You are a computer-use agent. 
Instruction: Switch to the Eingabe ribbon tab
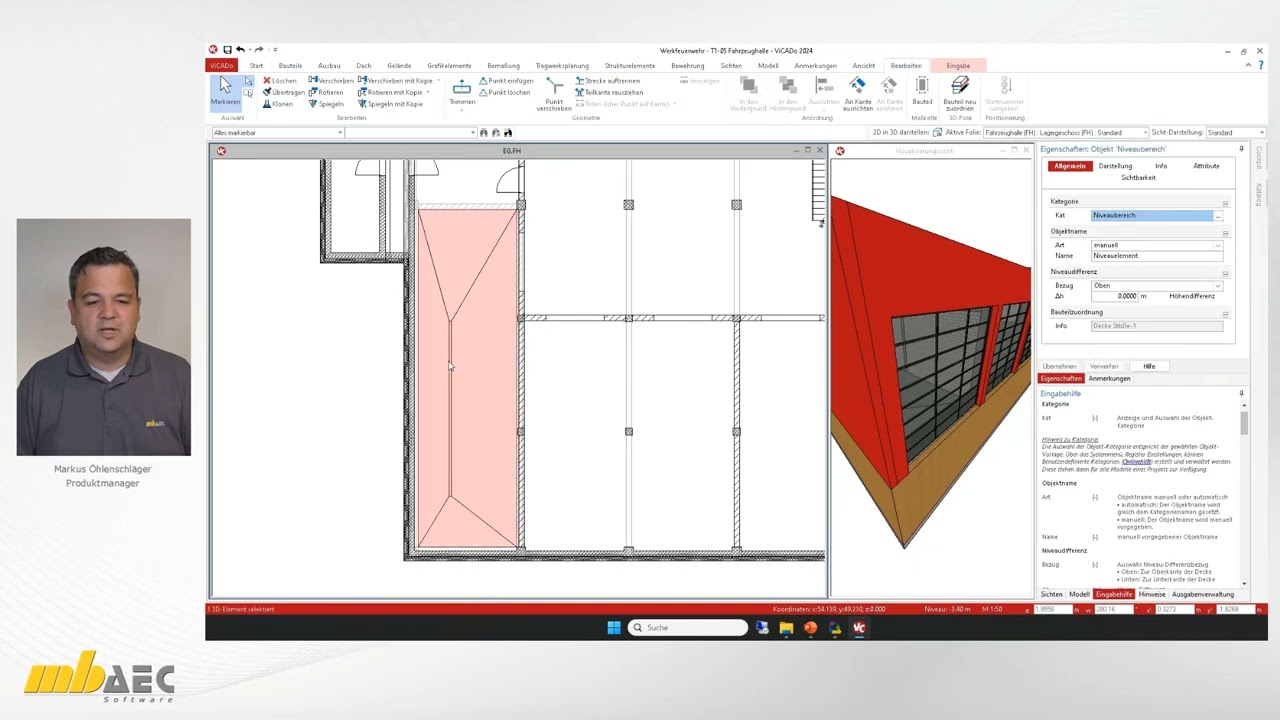pos(958,65)
